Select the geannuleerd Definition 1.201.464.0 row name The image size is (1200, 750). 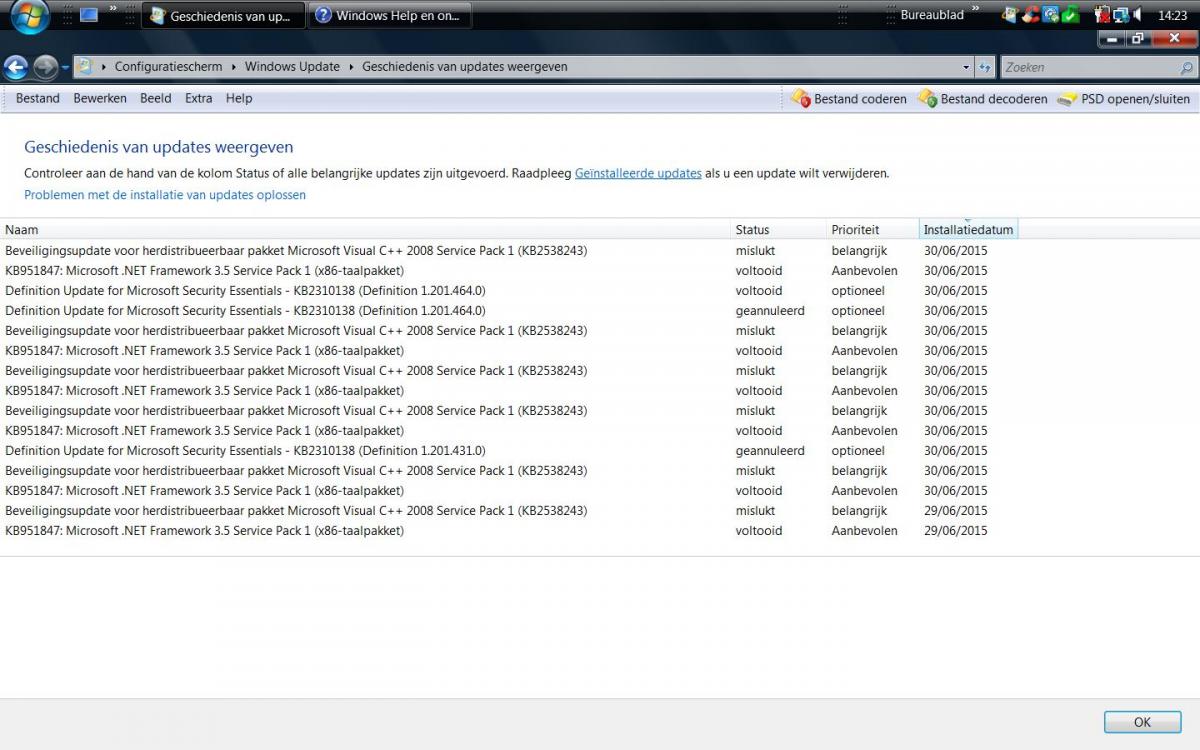[245, 311]
